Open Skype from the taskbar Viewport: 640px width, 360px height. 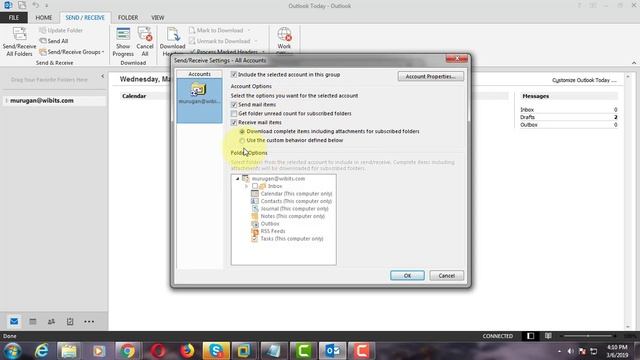(216, 351)
